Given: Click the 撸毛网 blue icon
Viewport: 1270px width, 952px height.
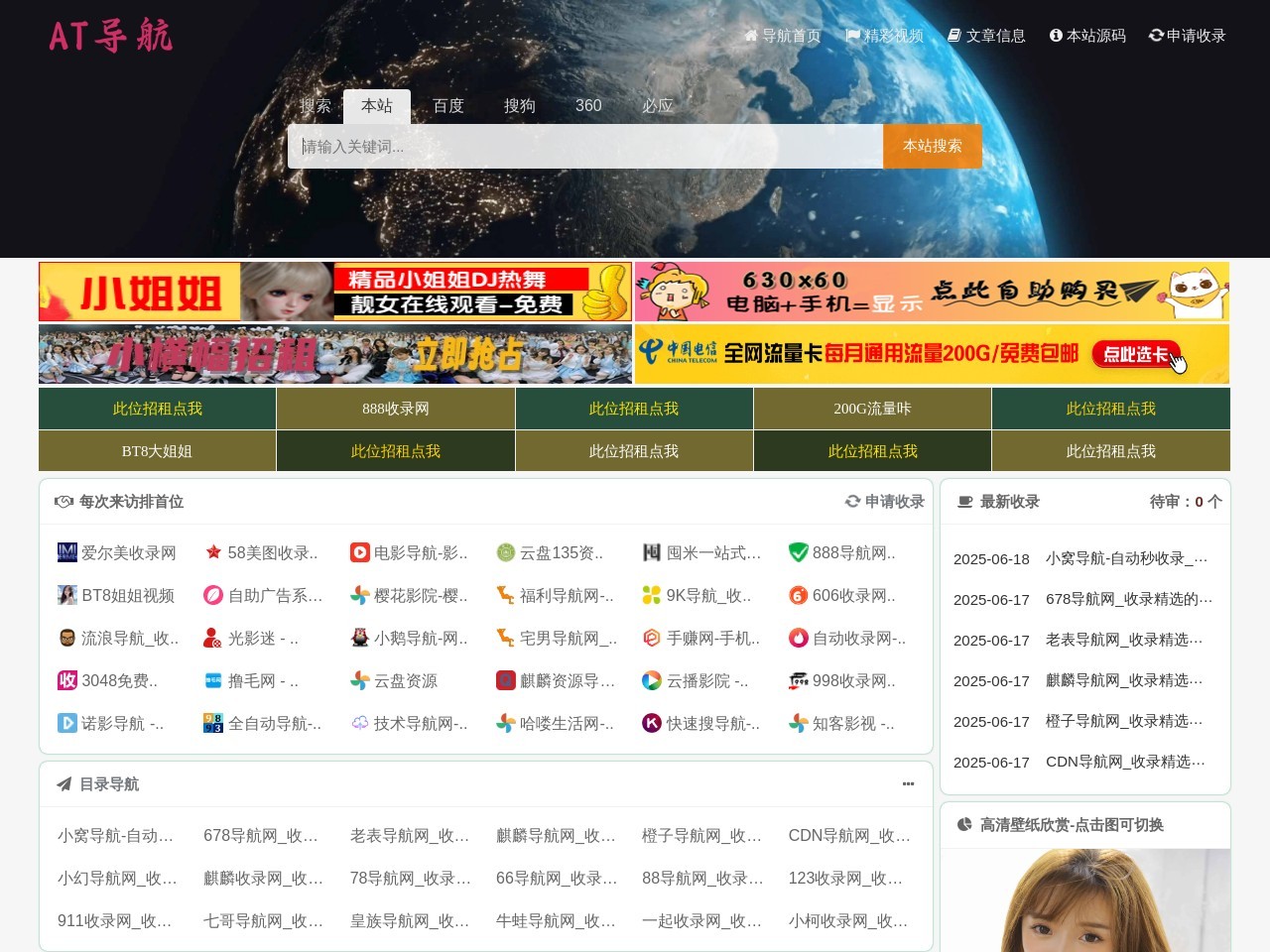Looking at the screenshot, I should tap(213, 680).
